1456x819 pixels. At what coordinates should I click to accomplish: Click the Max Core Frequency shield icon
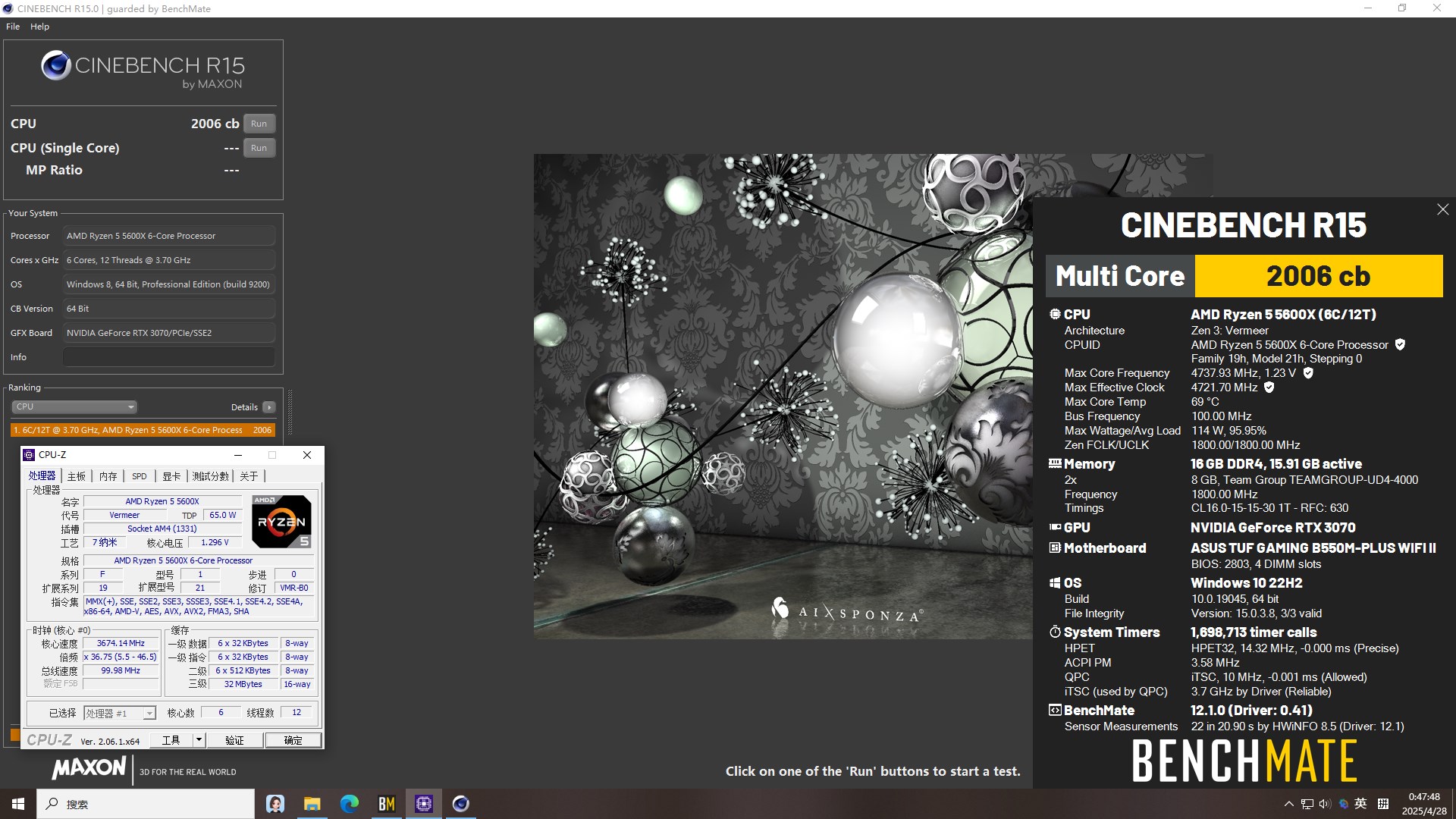[x=1308, y=373]
